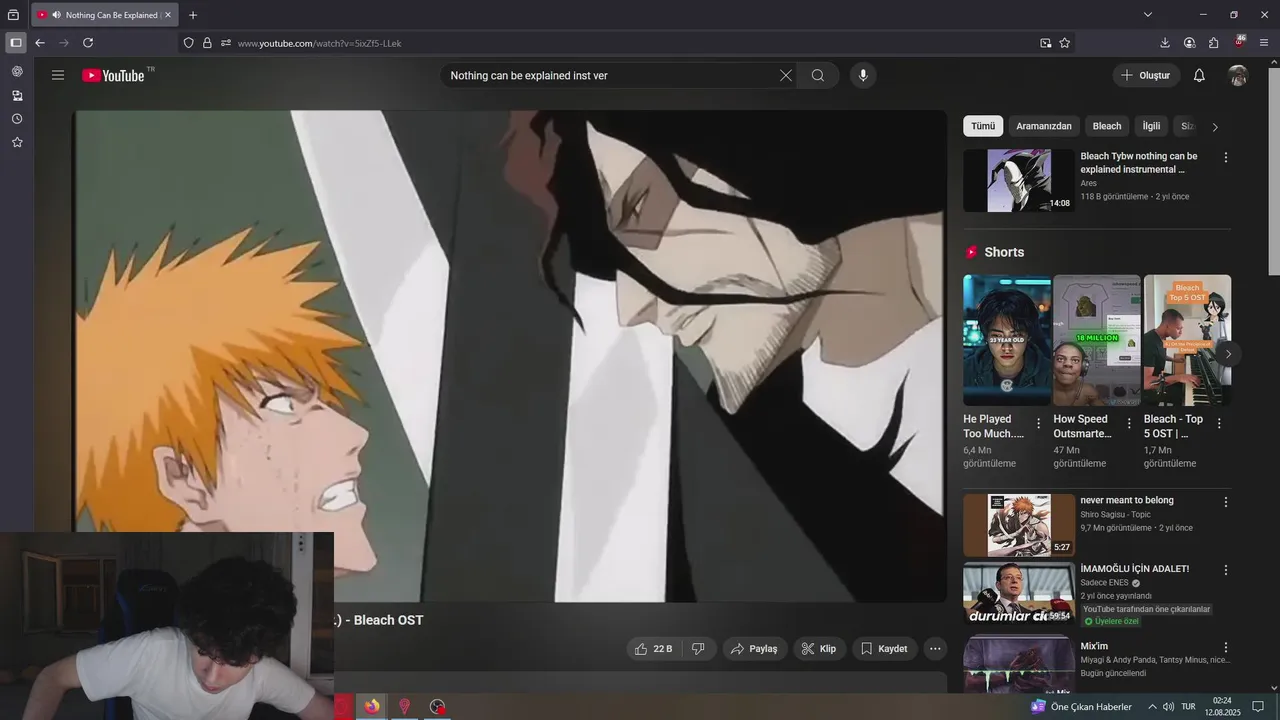
Task: Like the video (22 B)
Action: [x=653, y=649]
